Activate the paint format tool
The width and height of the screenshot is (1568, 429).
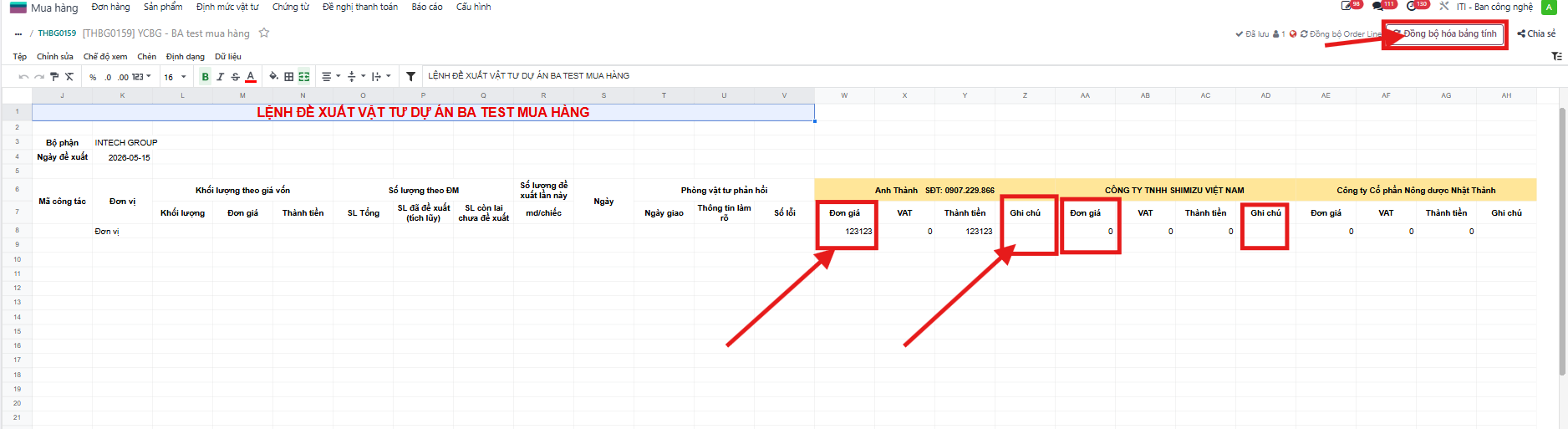pyautogui.click(x=54, y=77)
